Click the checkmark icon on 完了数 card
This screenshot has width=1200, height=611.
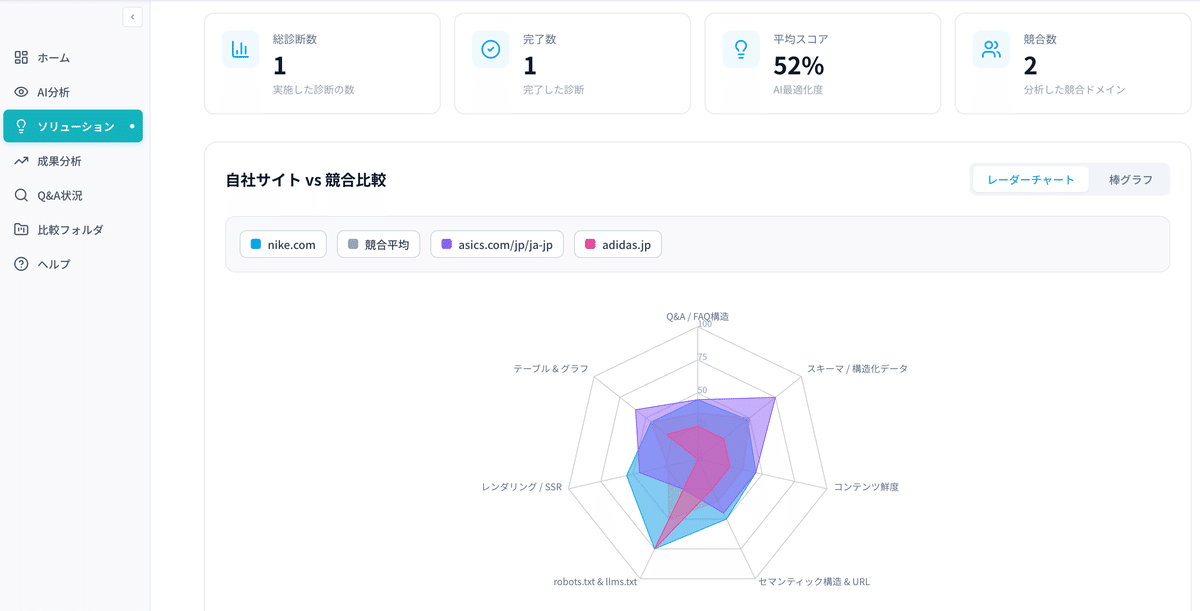[490, 49]
